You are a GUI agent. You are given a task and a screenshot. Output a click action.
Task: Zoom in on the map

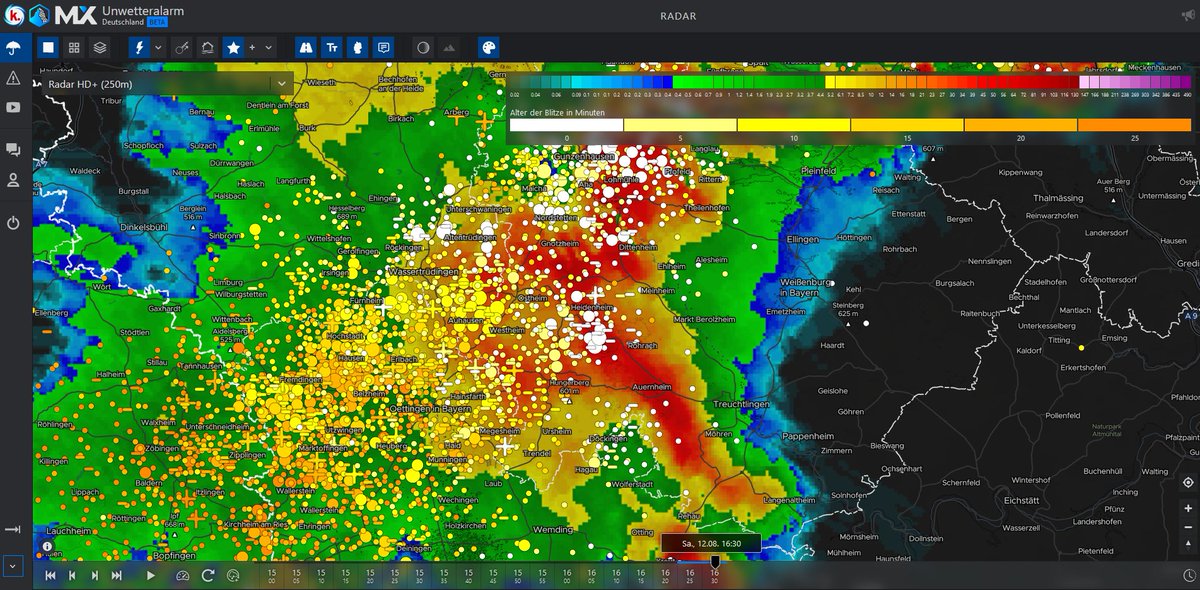pyautogui.click(x=1187, y=507)
